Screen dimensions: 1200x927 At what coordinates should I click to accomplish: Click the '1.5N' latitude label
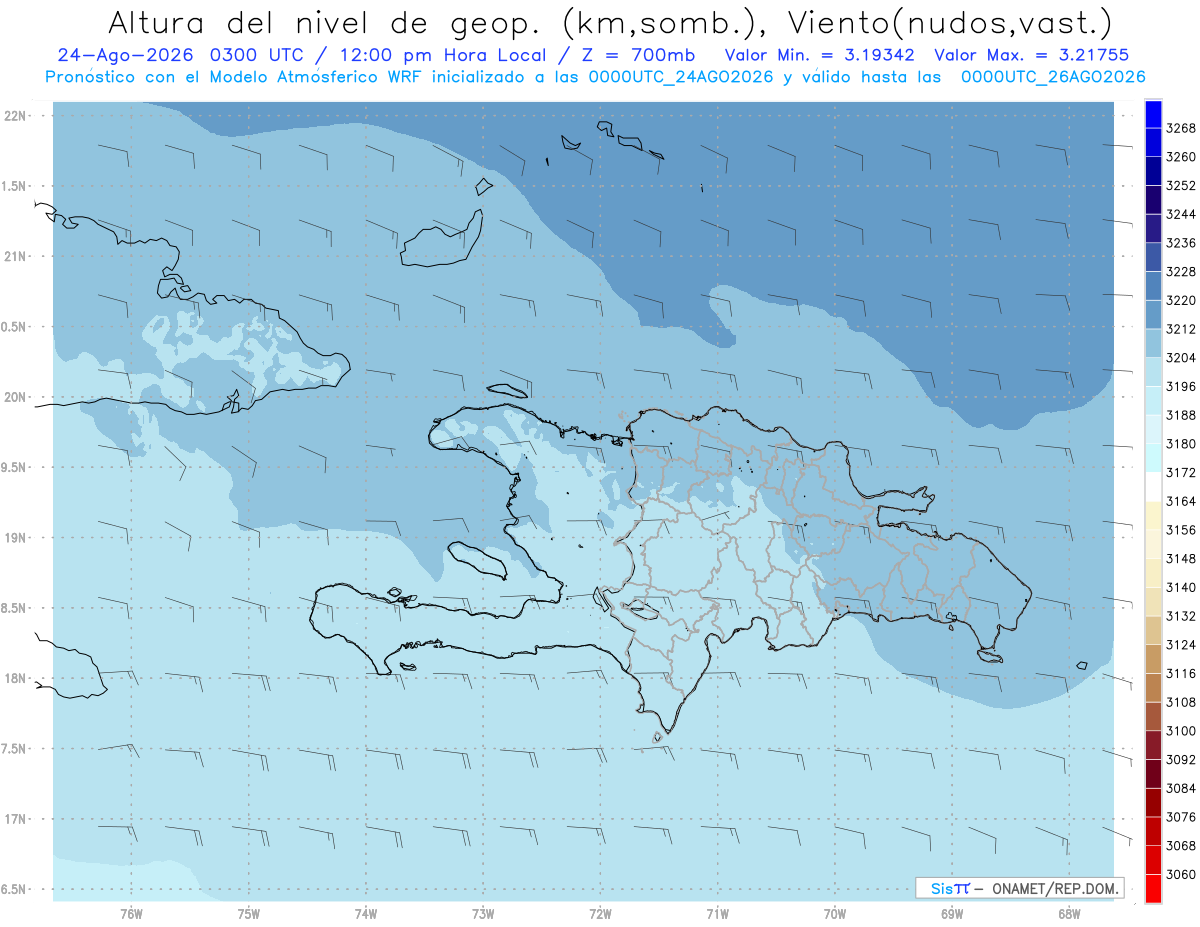pyautogui.click(x=15, y=187)
